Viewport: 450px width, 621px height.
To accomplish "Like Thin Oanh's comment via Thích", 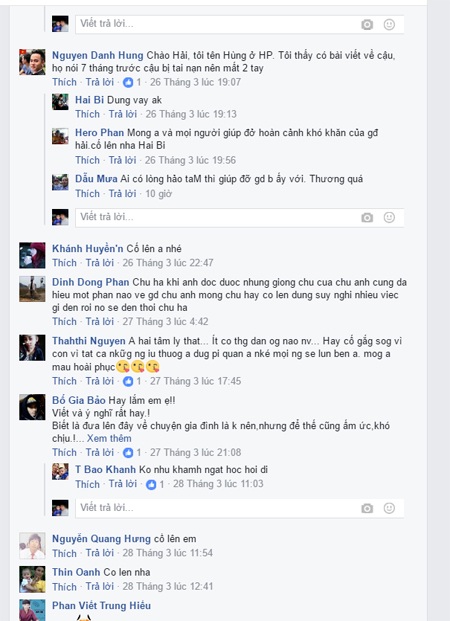I will (x=64, y=587).
